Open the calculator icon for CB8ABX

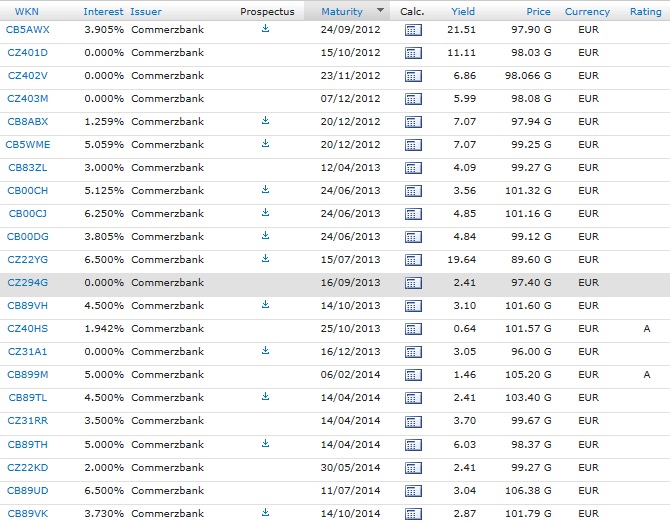pos(413,122)
